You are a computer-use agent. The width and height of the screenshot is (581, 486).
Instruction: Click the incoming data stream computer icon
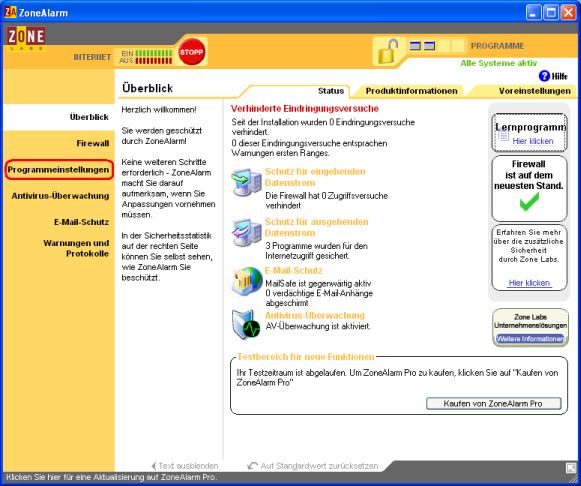246,182
